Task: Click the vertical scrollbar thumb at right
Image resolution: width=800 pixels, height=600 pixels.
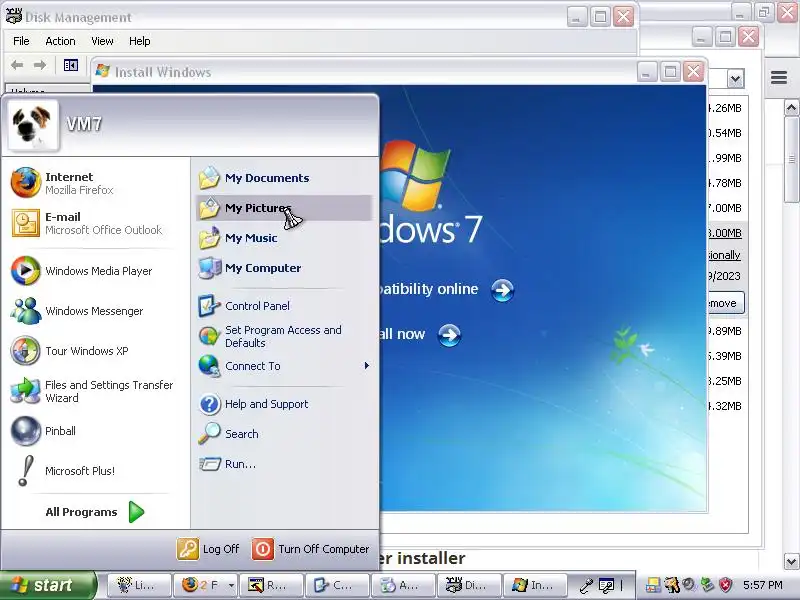Action: (791, 159)
